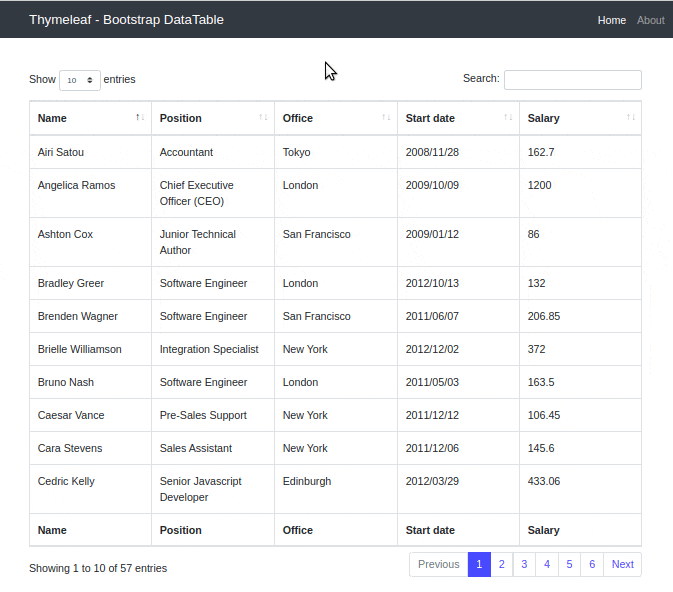Select the Angelica Ramos name cell
This screenshot has width=673, height=592.
click(91, 193)
